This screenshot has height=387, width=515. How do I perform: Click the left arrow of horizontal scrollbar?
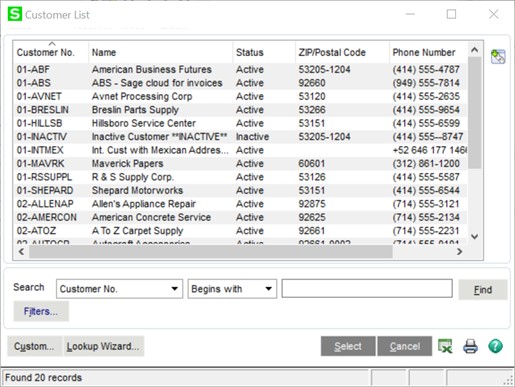(x=22, y=252)
